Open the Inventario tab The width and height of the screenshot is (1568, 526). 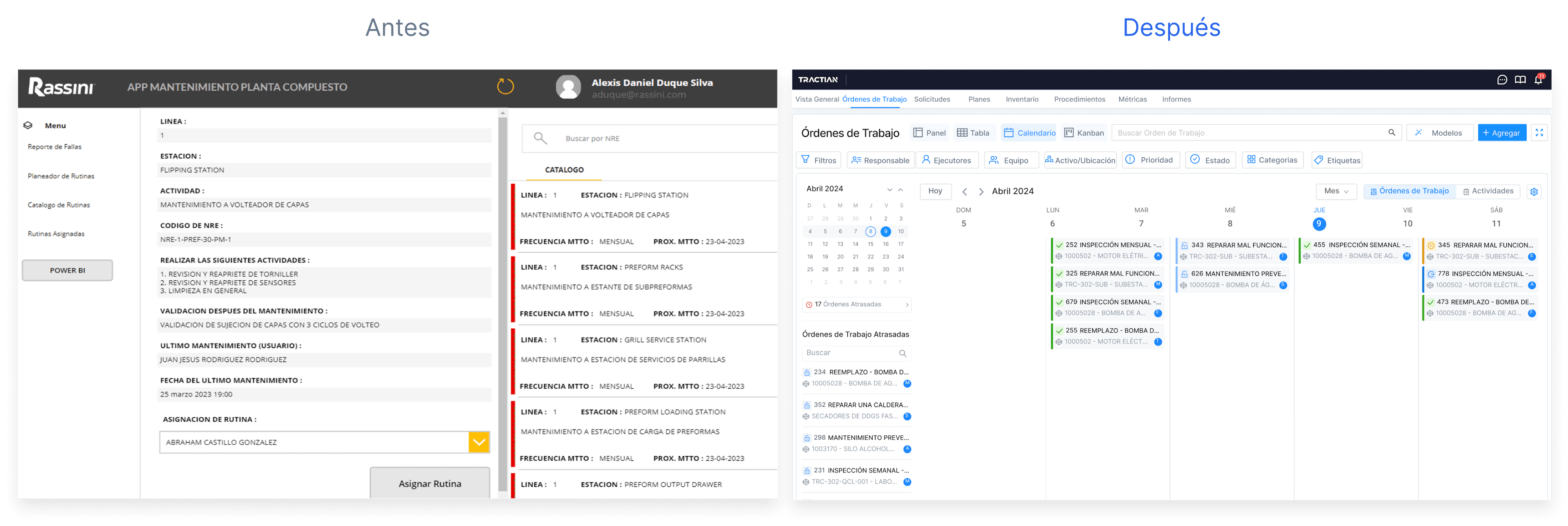1022,99
